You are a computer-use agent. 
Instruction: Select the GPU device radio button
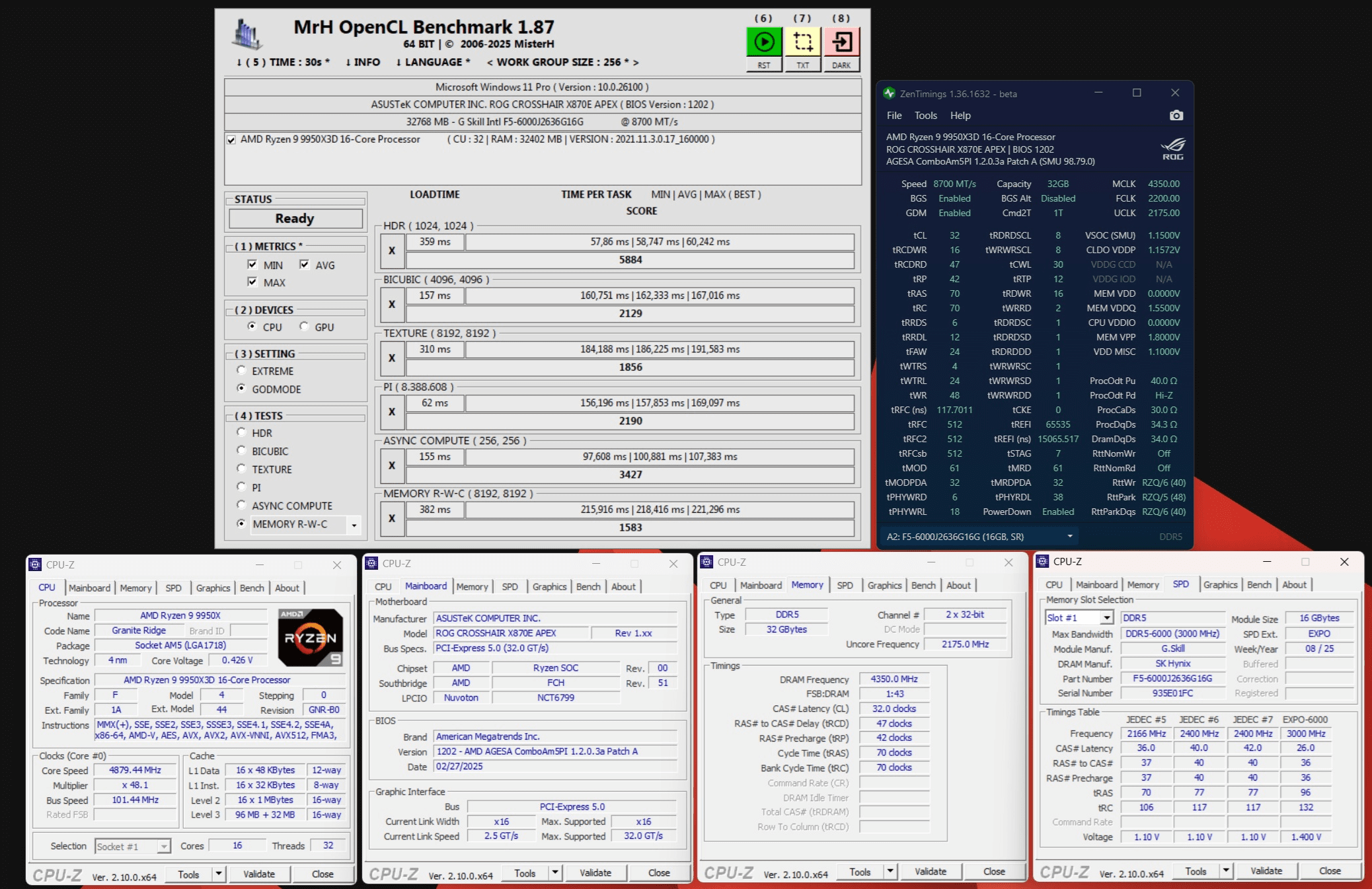(304, 326)
